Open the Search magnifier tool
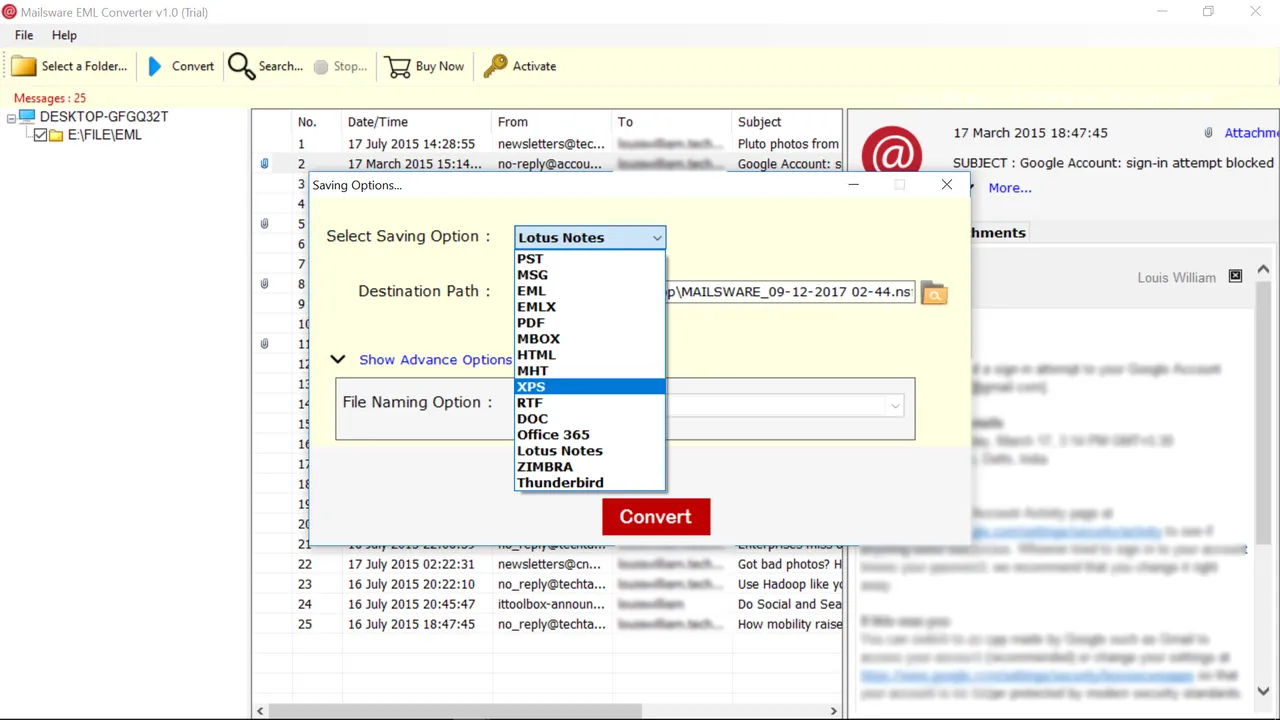This screenshot has height=720, width=1280. pos(241,66)
